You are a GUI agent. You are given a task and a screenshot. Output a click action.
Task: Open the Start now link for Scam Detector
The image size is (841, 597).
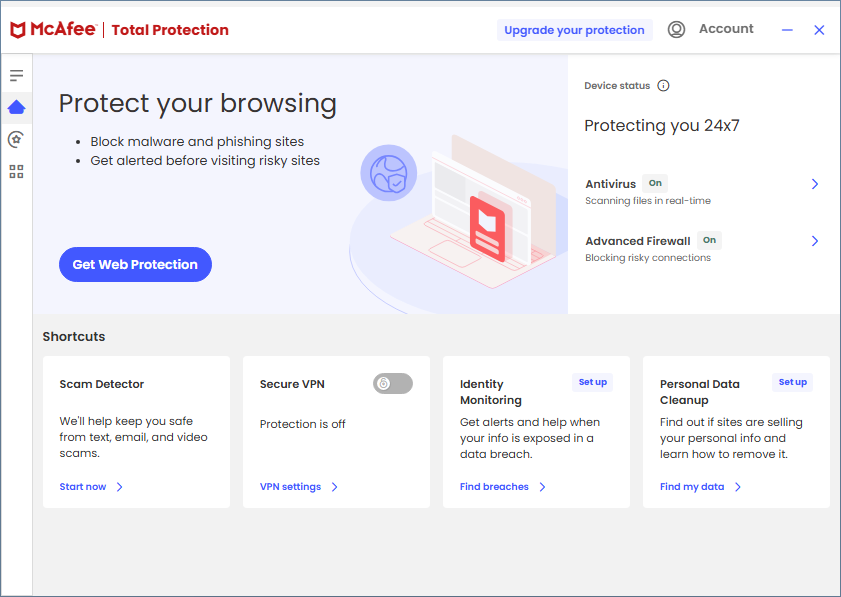click(83, 487)
